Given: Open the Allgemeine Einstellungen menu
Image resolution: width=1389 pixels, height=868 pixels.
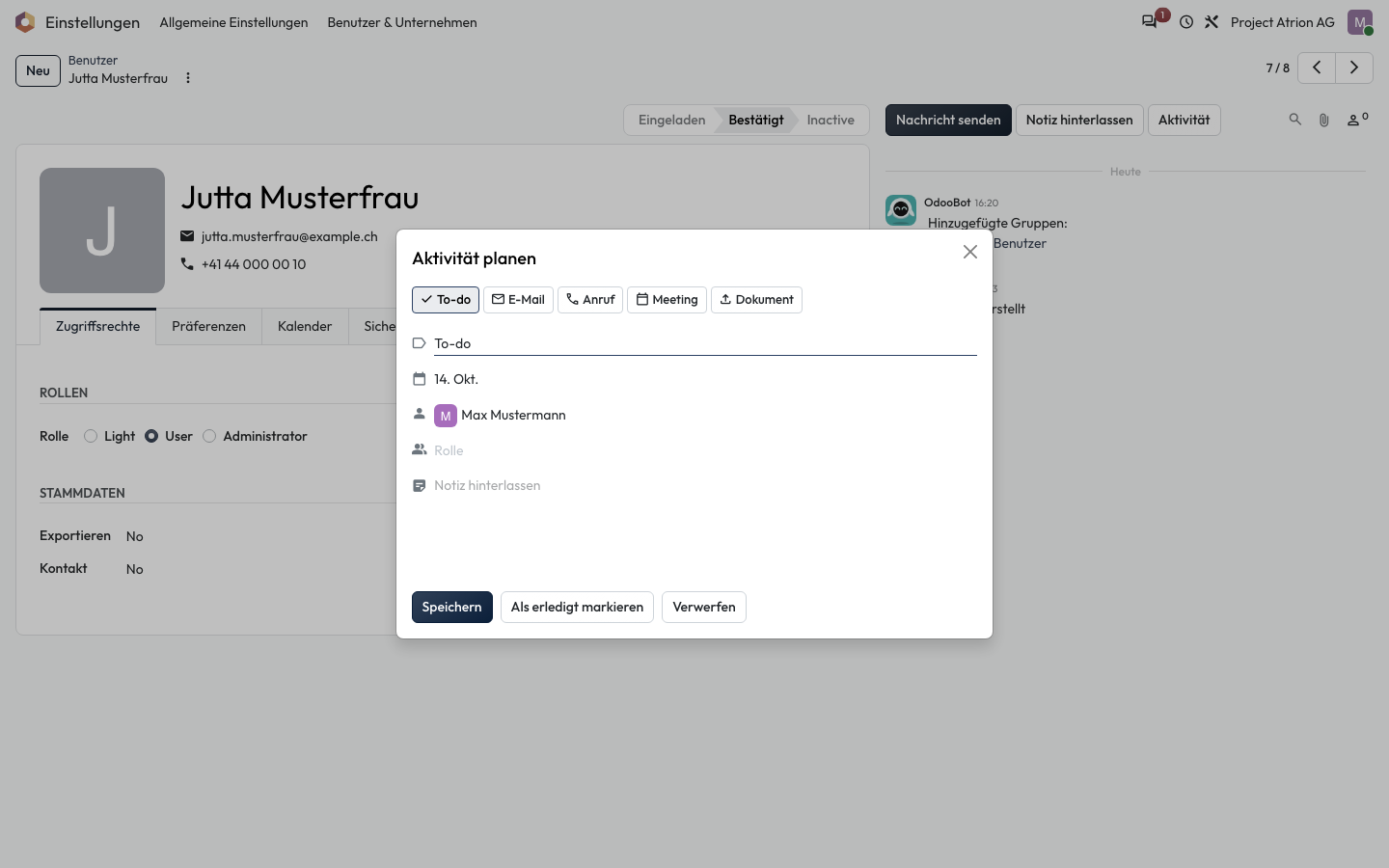Looking at the screenshot, I should click(x=233, y=22).
